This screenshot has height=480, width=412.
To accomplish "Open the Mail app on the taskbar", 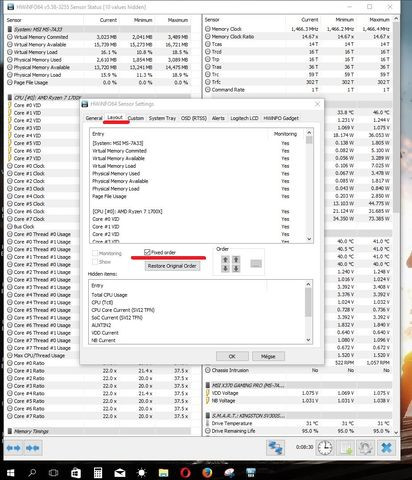I will click(120, 472).
